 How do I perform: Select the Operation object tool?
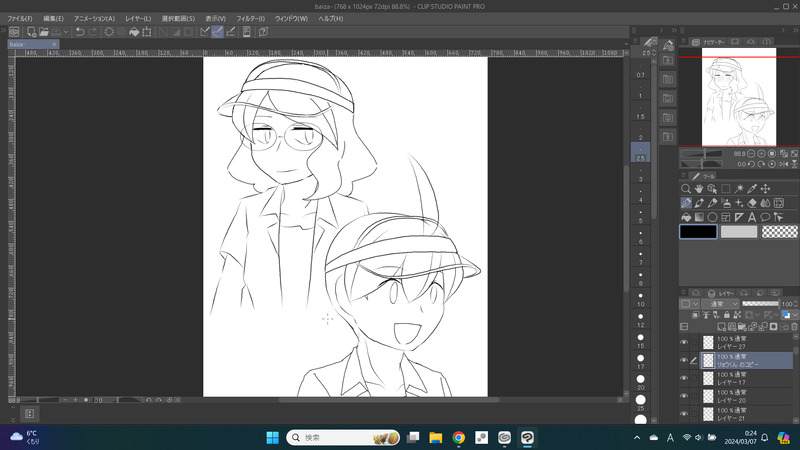[x=712, y=189]
